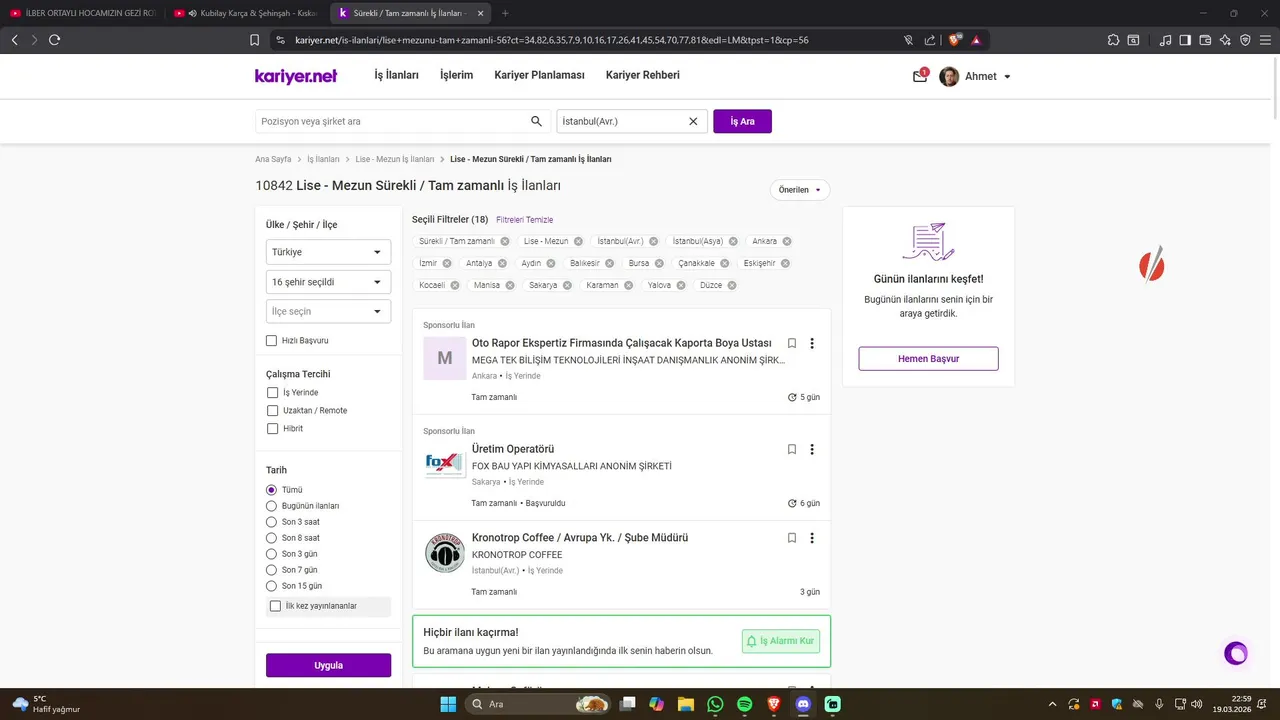Remove the Eskişehir filter chip
This screenshot has width=1280, height=720.
pyautogui.click(x=785, y=263)
